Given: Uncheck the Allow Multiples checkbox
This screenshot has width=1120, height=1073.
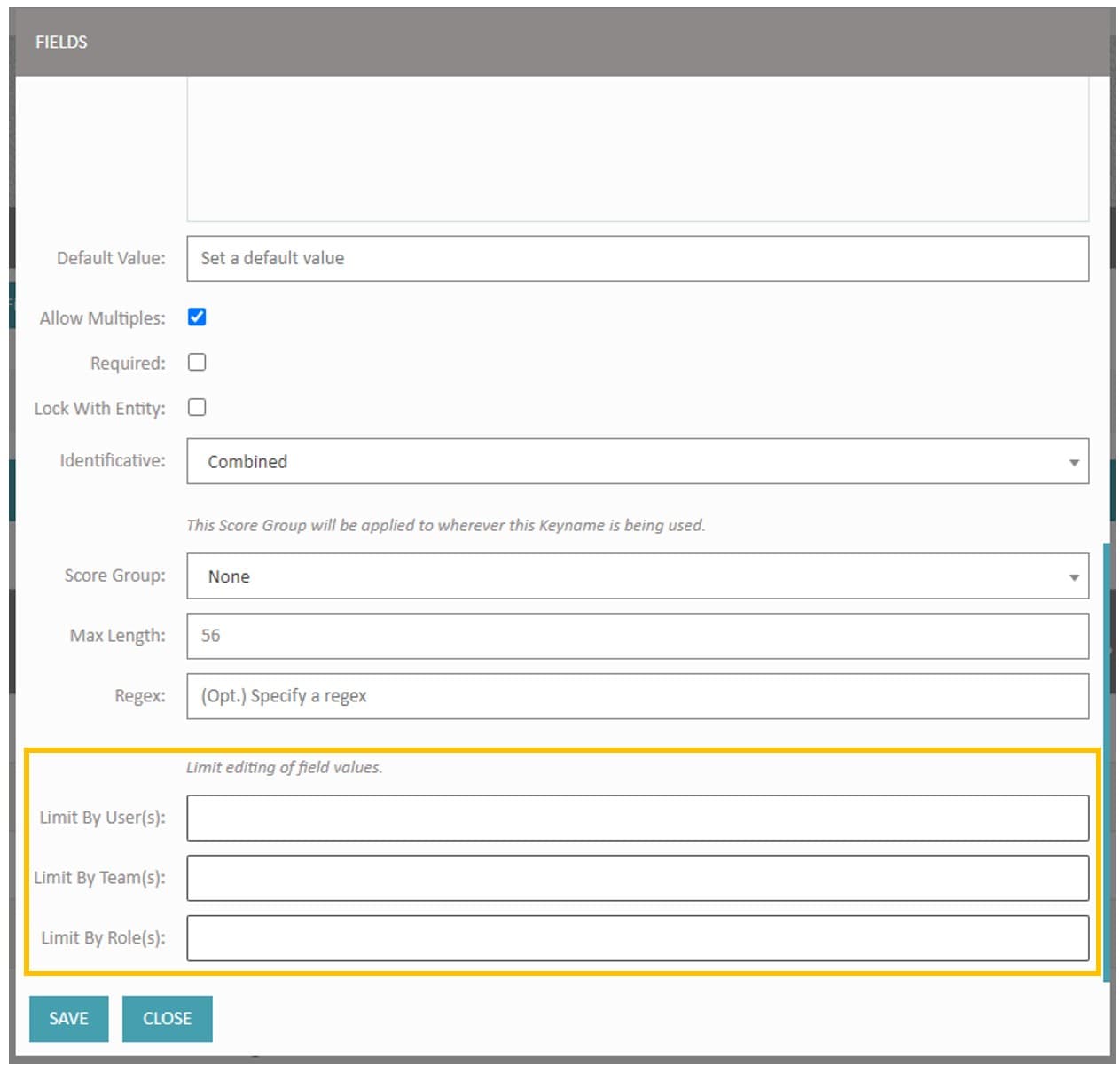Looking at the screenshot, I should pos(196,317).
